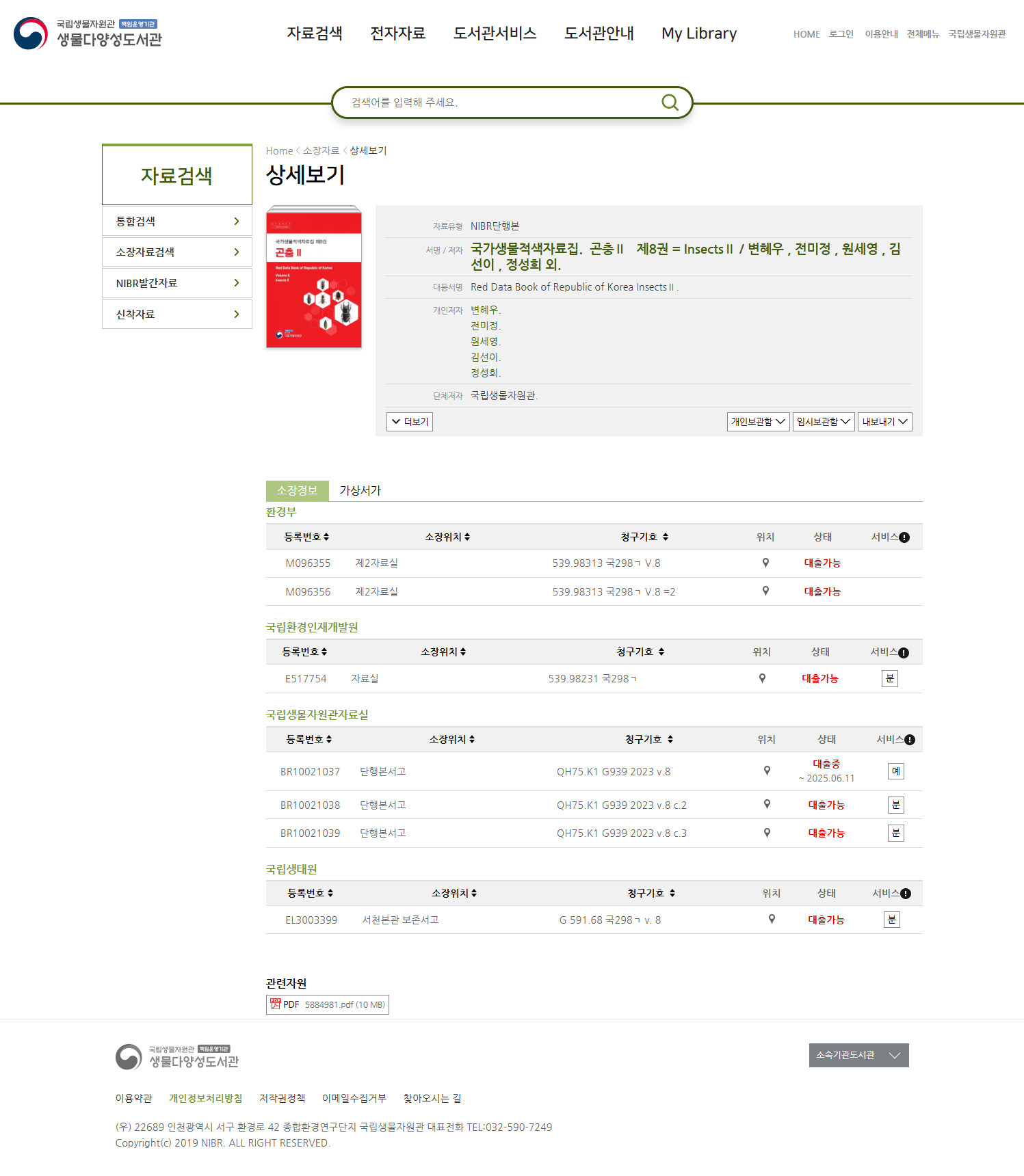This screenshot has width=1024, height=1176.
Task: Click the 로그인 link
Action: pos(841,34)
